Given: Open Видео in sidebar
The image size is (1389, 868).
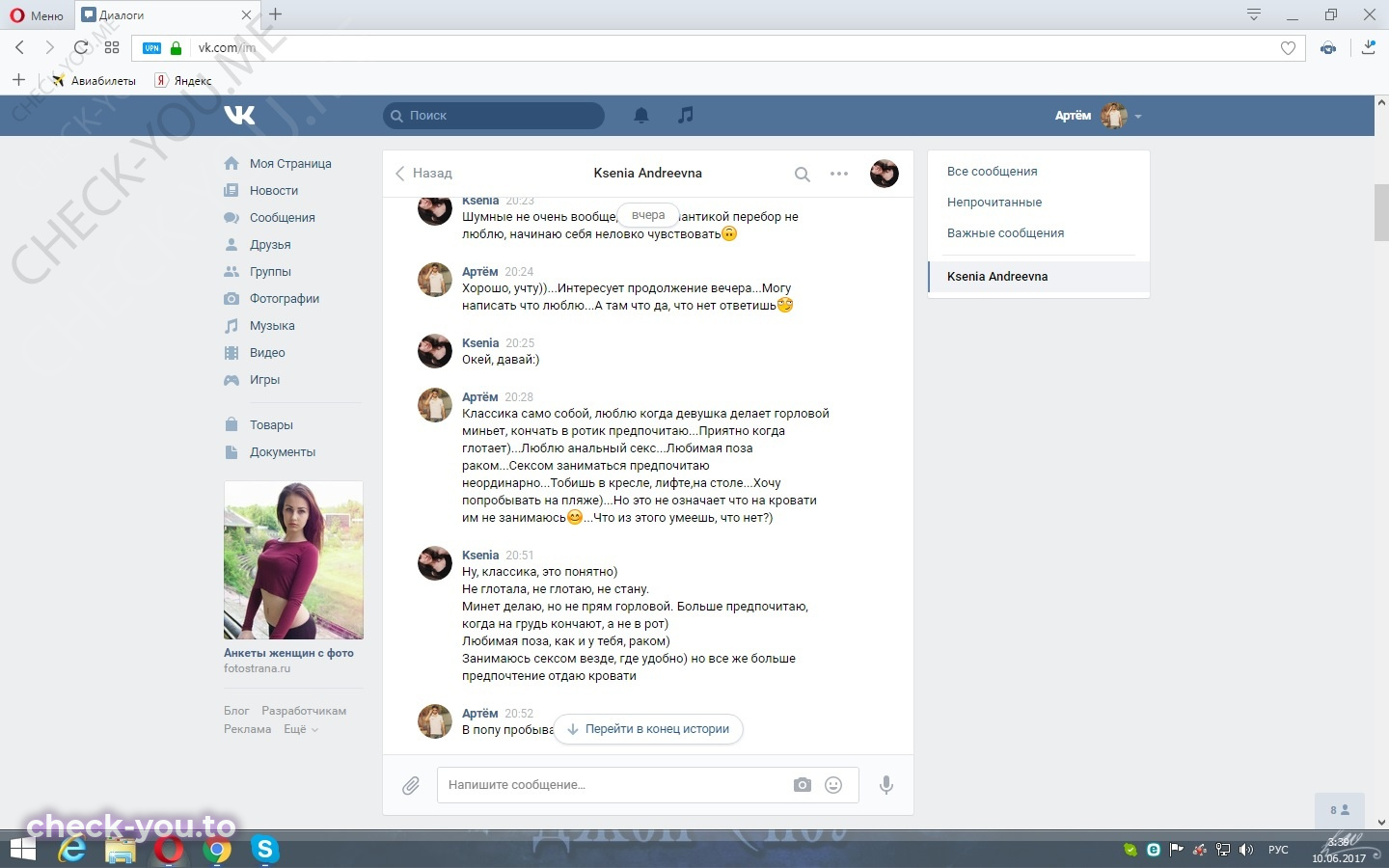Looking at the screenshot, I should (267, 353).
